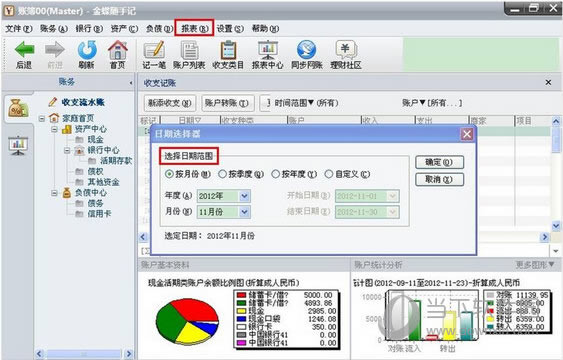Click the 收支流水账 pencil icon

click(53, 102)
